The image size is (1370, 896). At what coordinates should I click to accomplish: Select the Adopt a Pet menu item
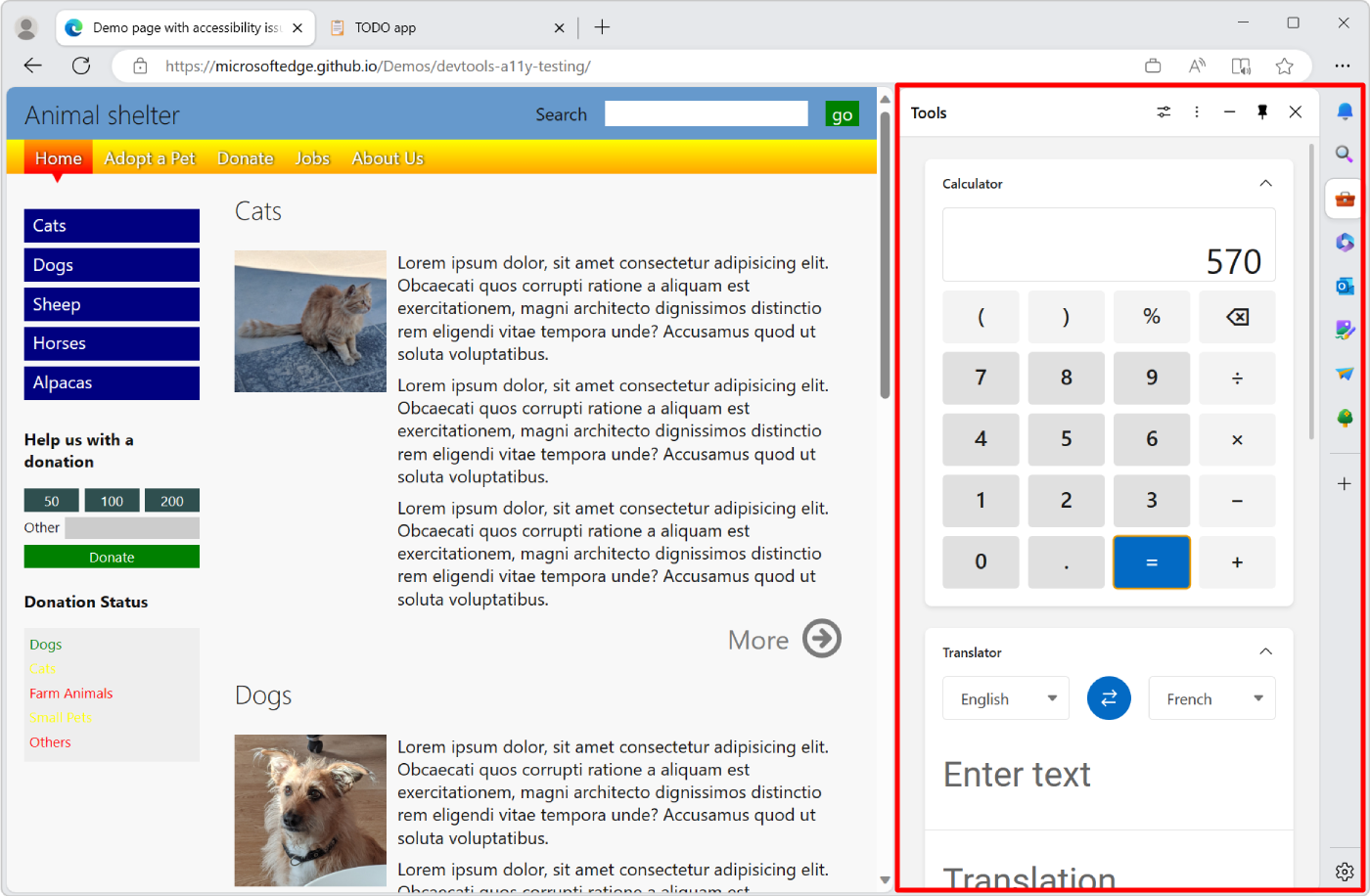pos(149,157)
